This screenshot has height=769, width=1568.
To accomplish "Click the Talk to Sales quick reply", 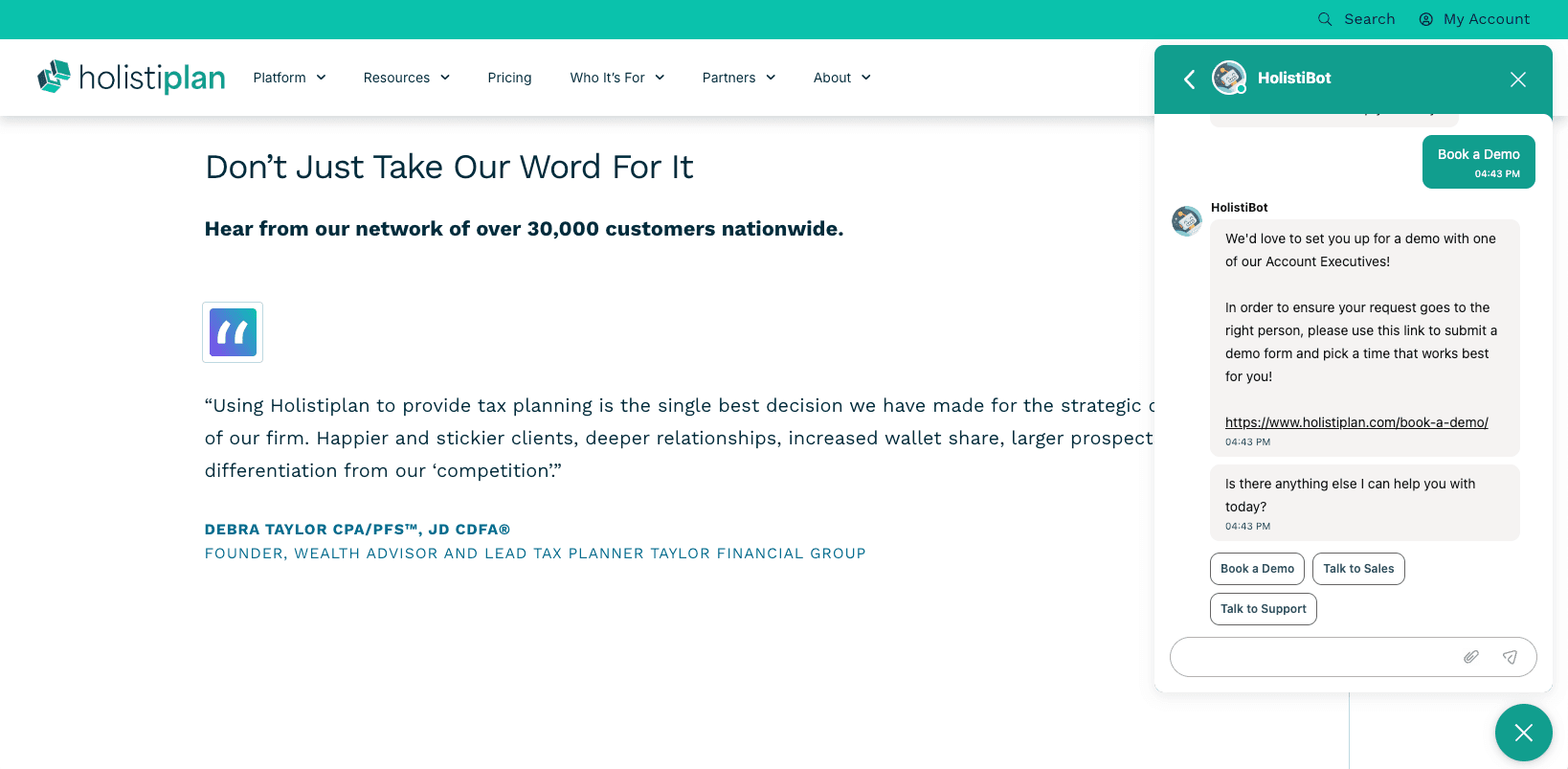I will (x=1358, y=569).
